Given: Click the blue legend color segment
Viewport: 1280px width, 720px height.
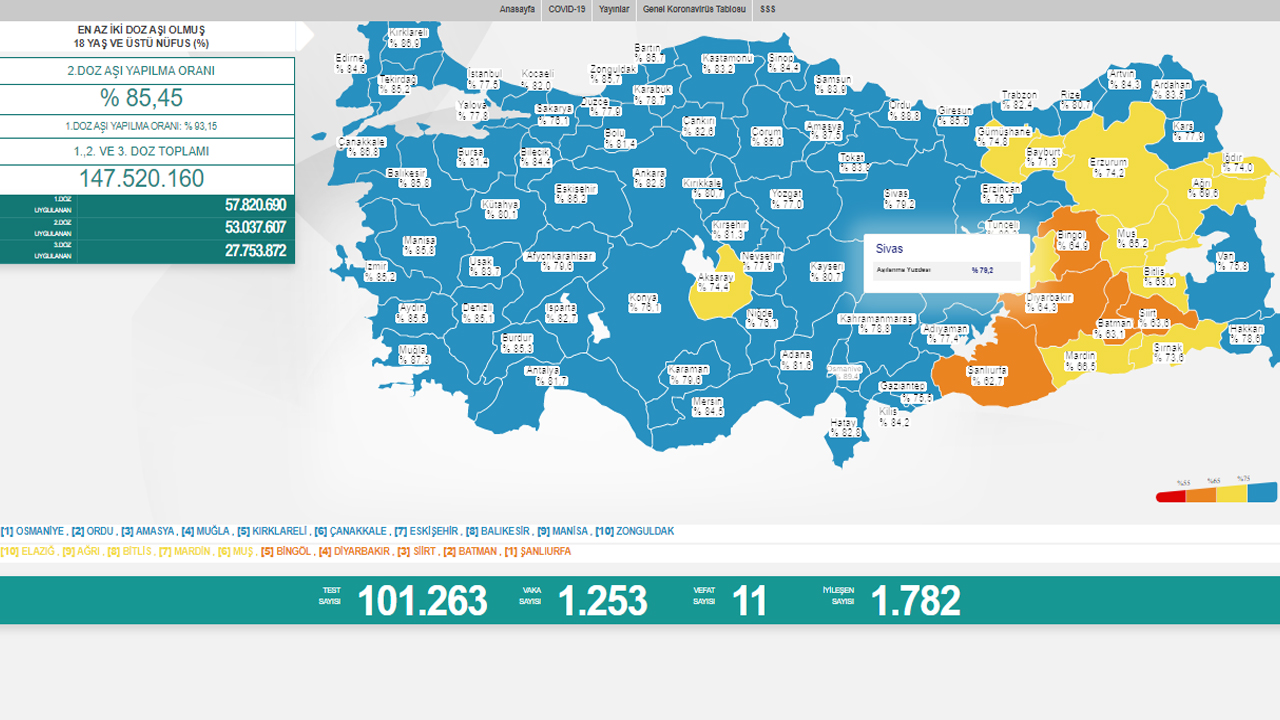Looking at the screenshot, I should (x=1263, y=492).
